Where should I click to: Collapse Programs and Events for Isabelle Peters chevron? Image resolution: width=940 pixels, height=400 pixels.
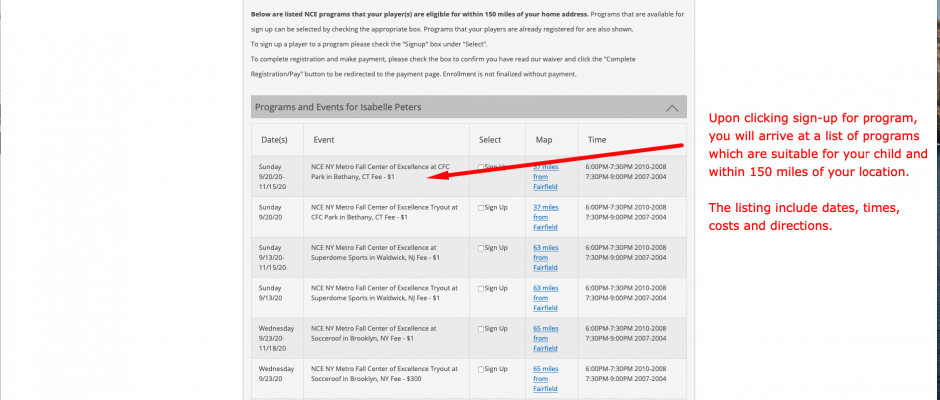[x=672, y=109]
